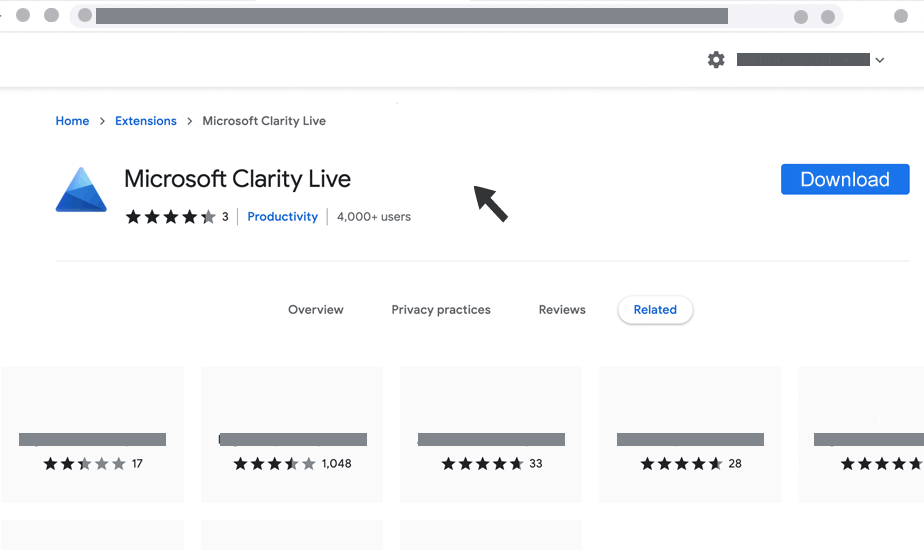The width and height of the screenshot is (924, 550).
Task: Open related extension card with 17 ratings
Action: coord(93,434)
